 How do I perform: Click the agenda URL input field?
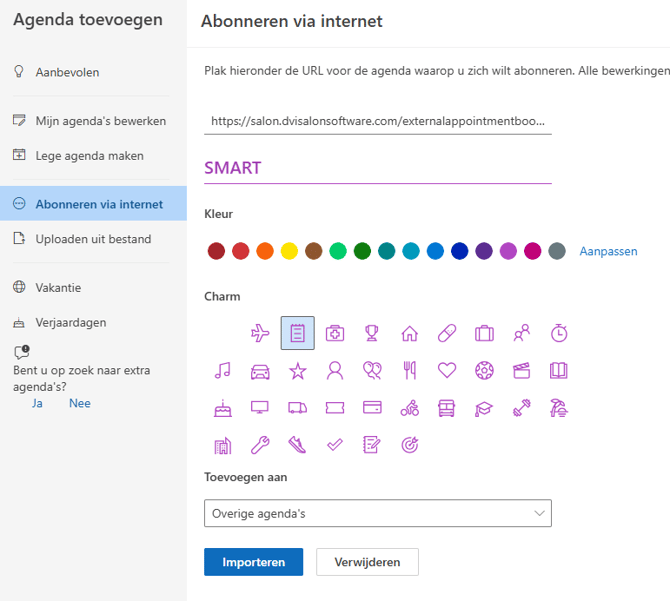pos(378,121)
